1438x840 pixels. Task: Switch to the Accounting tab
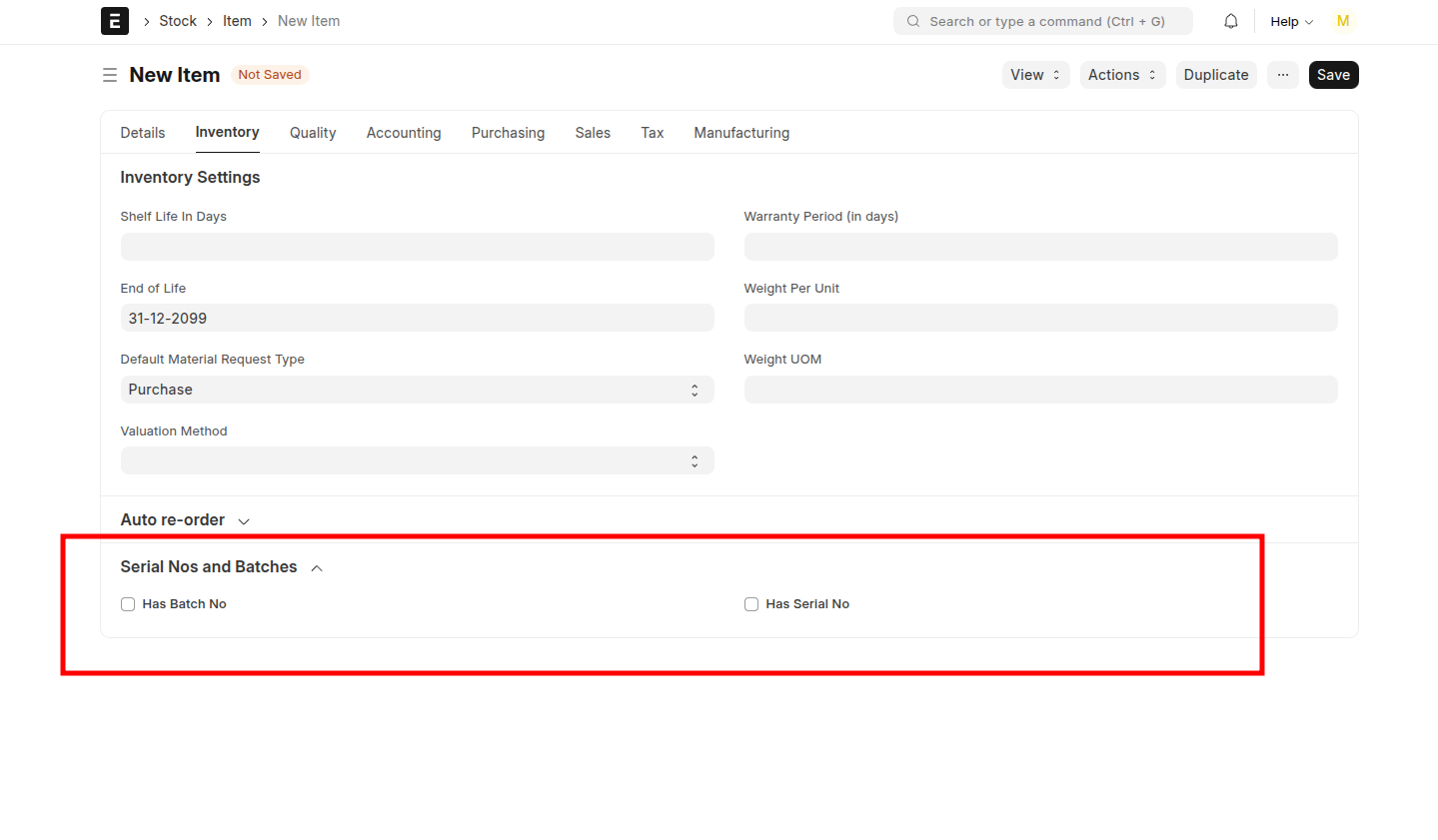click(404, 133)
